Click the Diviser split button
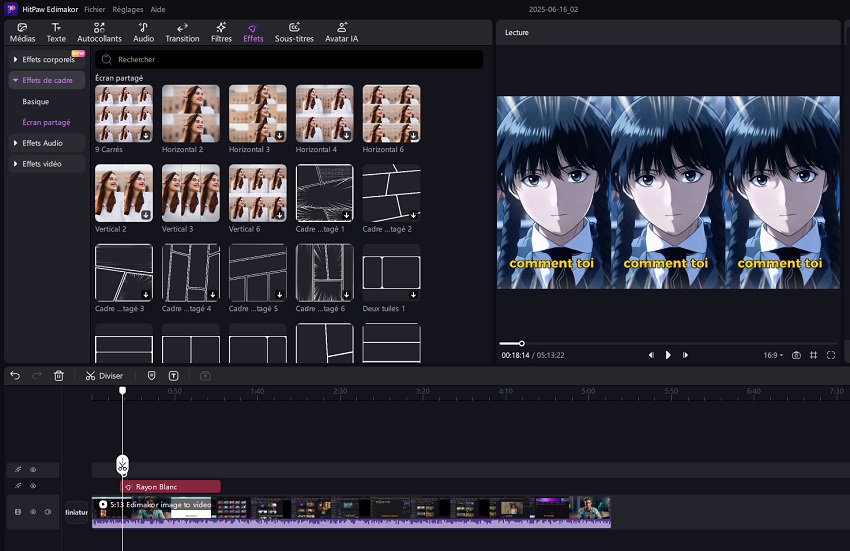The height and width of the screenshot is (551, 850). [x=104, y=376]
